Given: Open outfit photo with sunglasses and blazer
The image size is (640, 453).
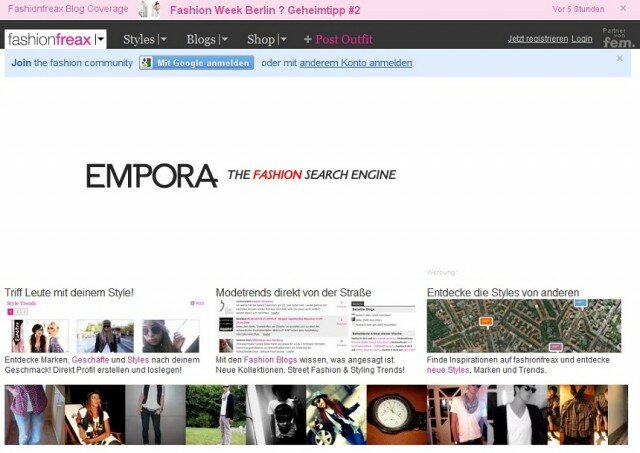Looking at the screenshot, I should (x=518, y=415).
